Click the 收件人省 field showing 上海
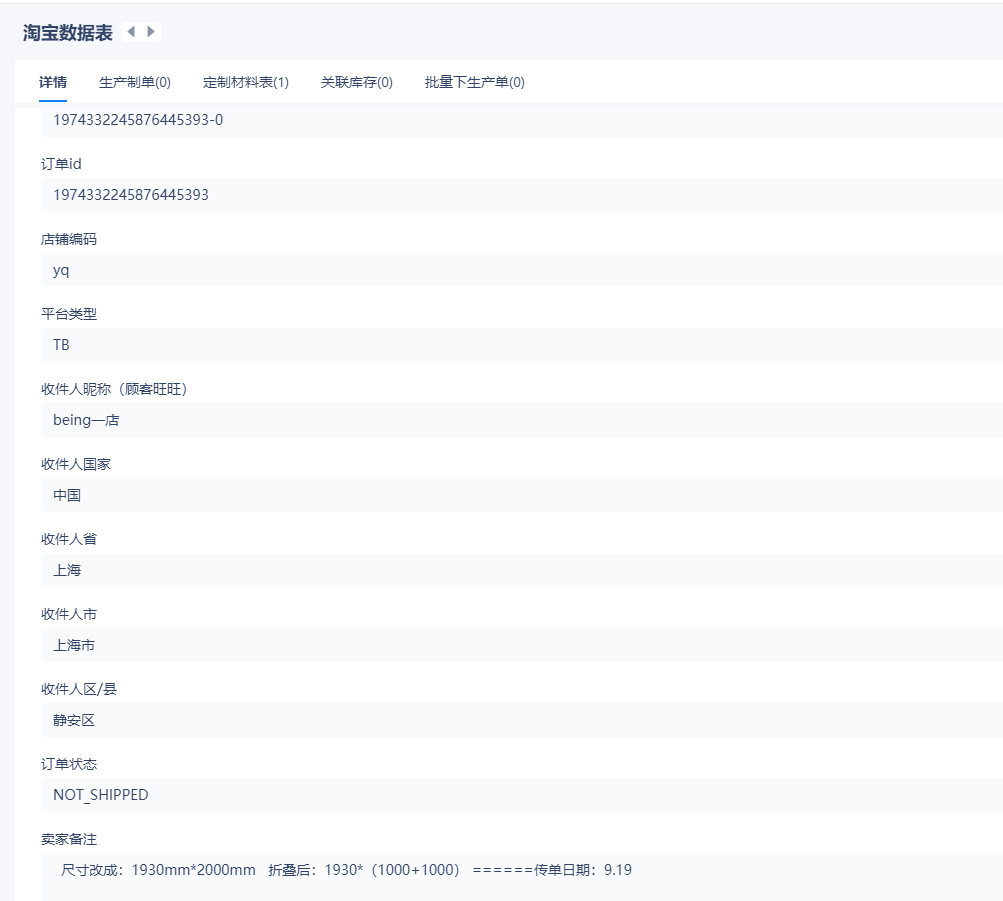This screenshot has height=901, width=1003. 521,570
